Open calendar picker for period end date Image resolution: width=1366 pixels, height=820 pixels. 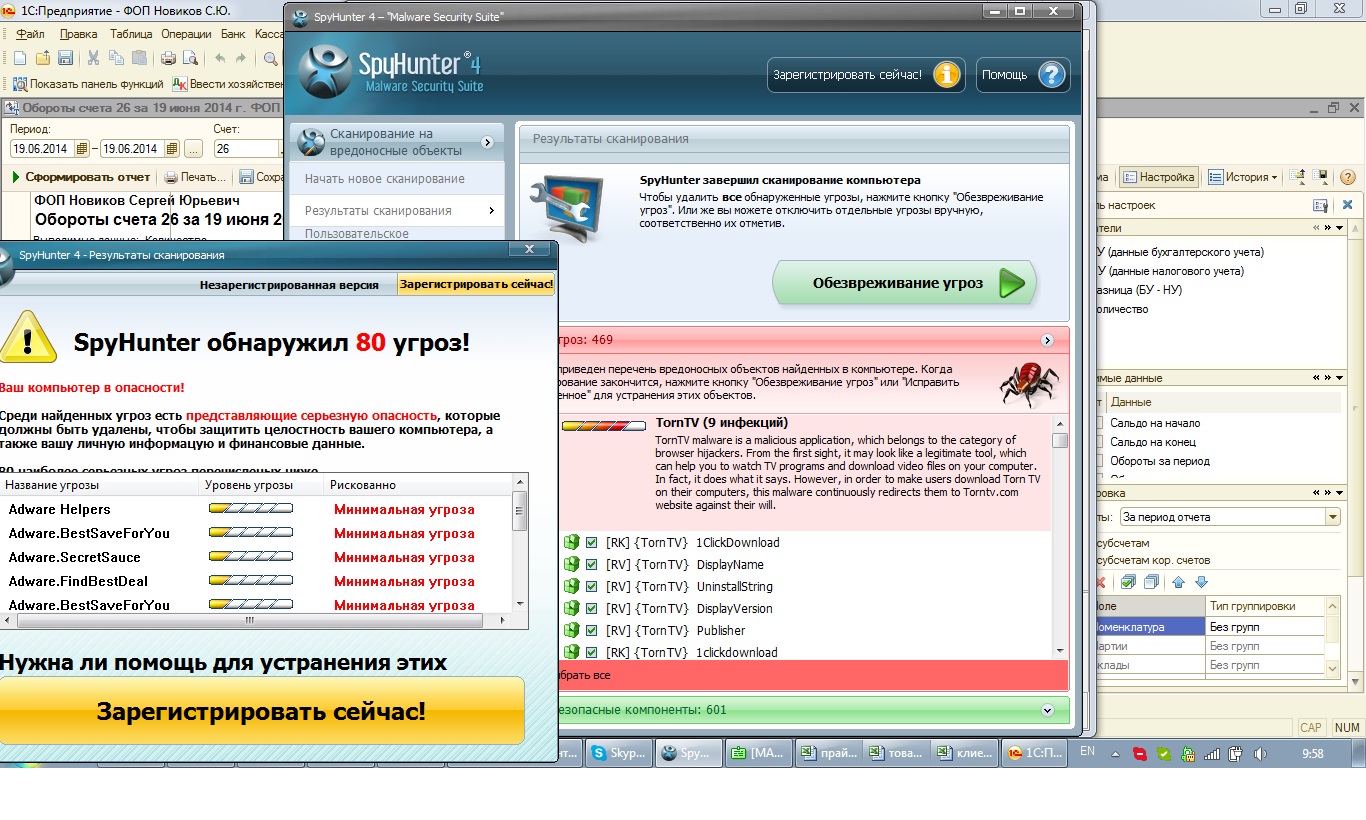click(172, 149)
